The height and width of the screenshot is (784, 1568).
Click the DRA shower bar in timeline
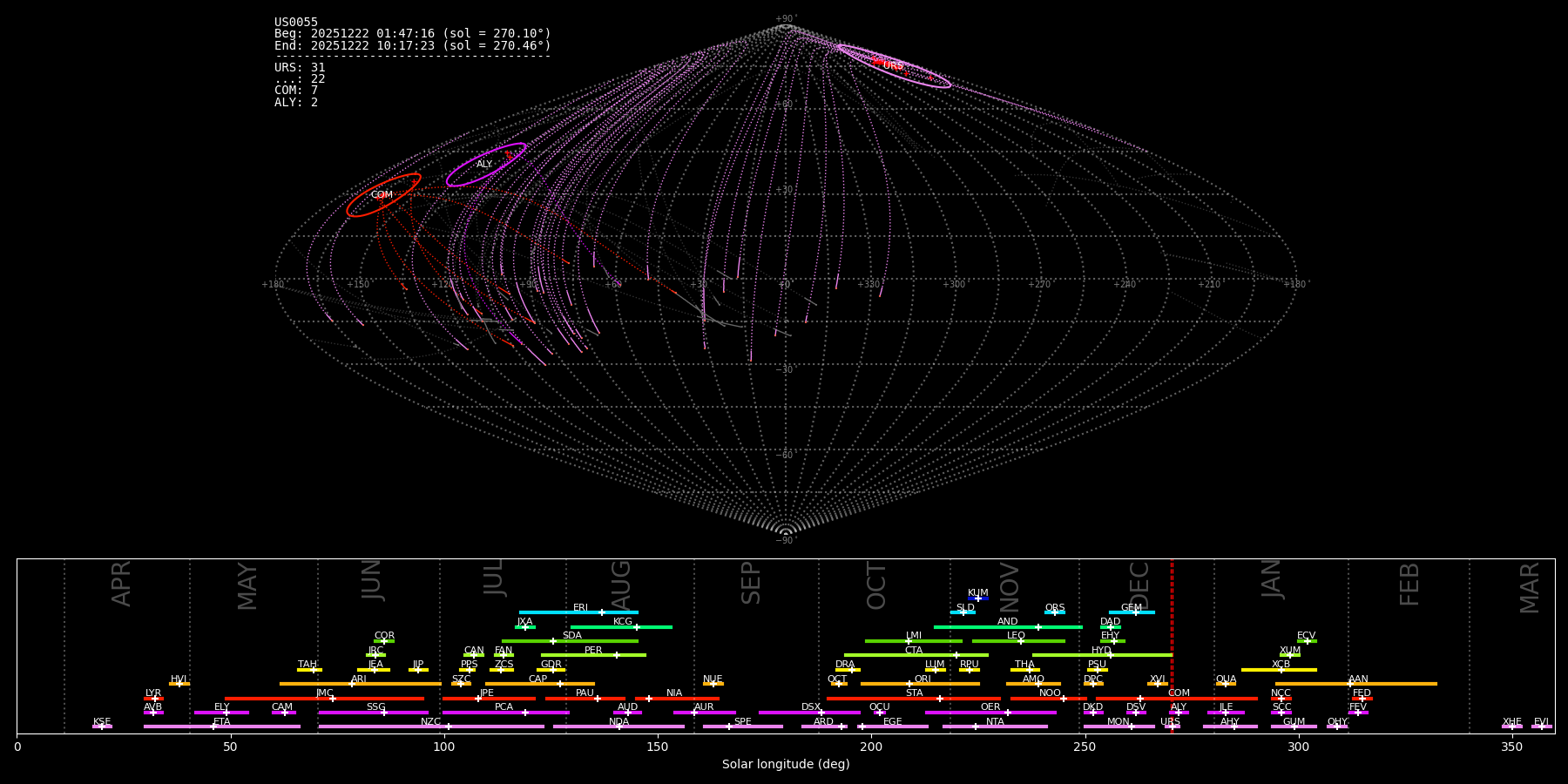tap(848, 670)
